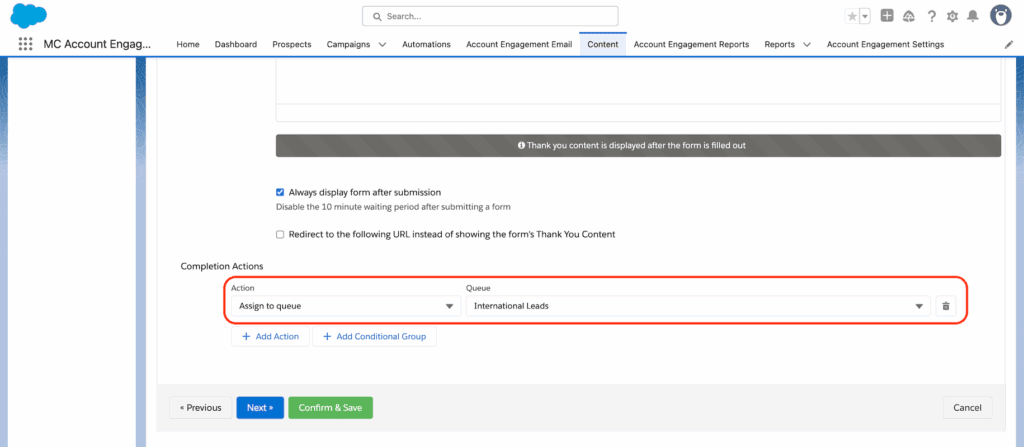Screen dimensions: 1024x447
Task: Cancel the form wizard
Action: (967, 407)
